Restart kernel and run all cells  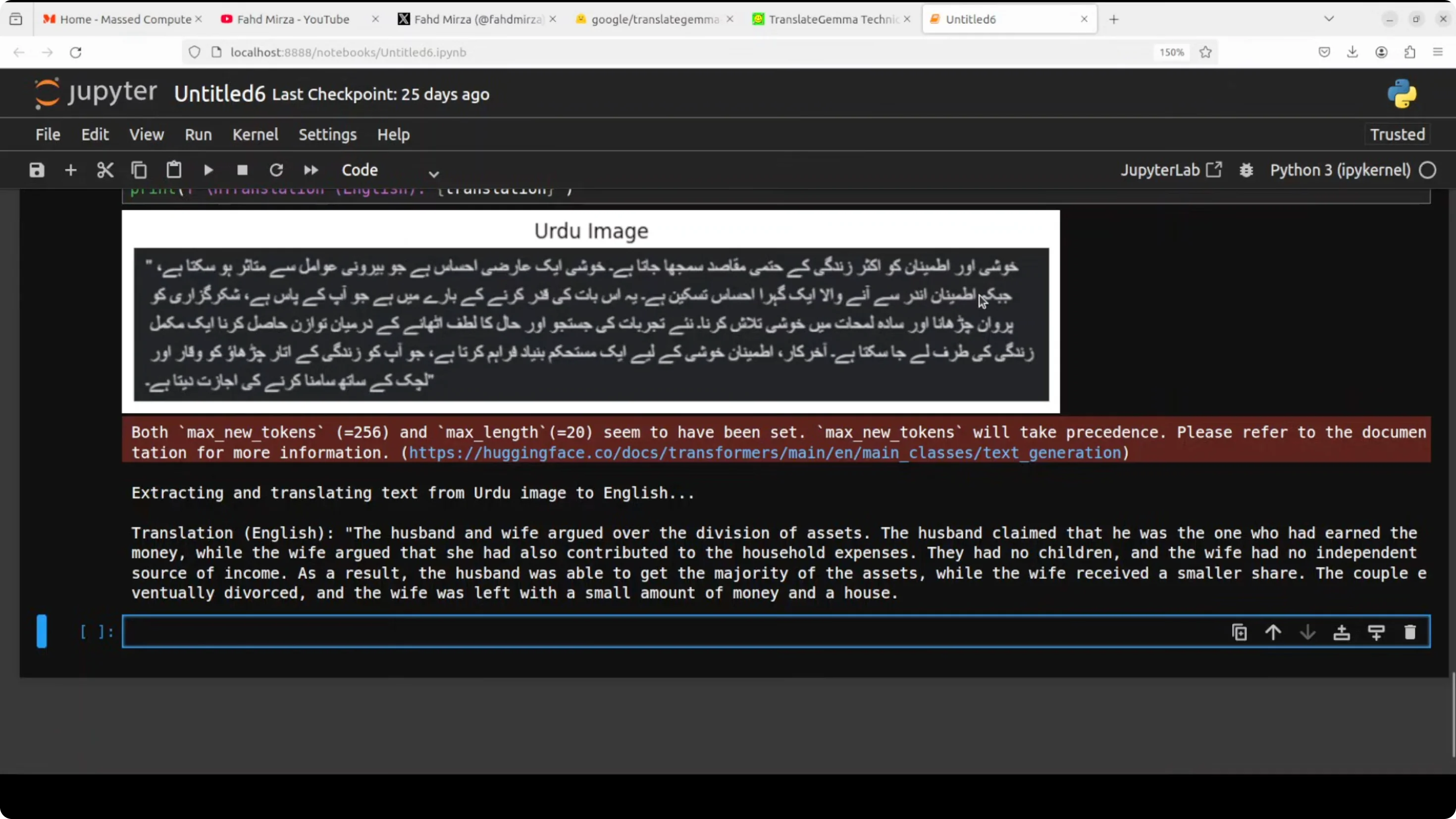point(311,170)
